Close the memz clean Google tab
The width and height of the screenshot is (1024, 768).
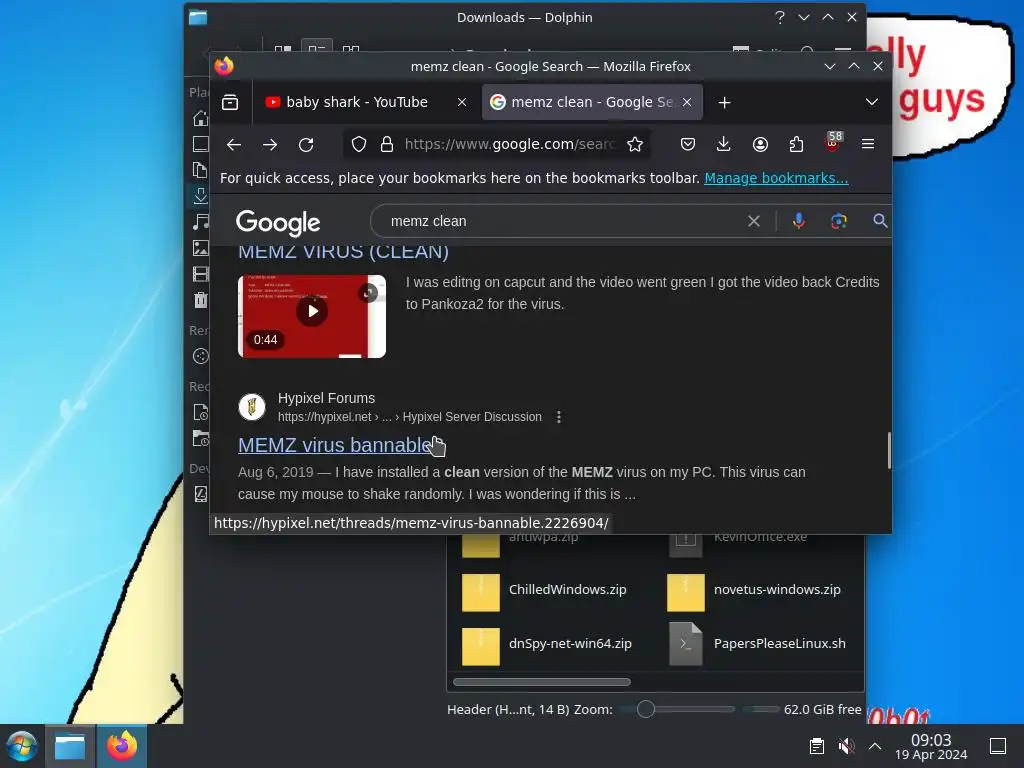(x=687, y=103)
